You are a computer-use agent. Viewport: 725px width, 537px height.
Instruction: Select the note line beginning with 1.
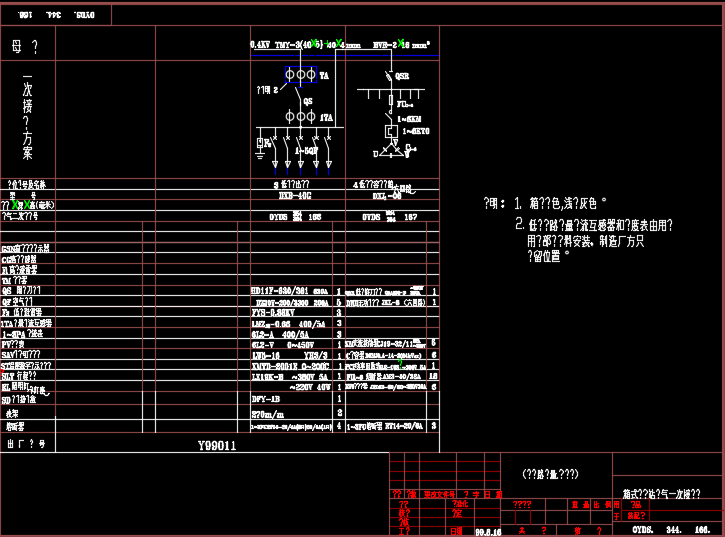click(560, 203)
